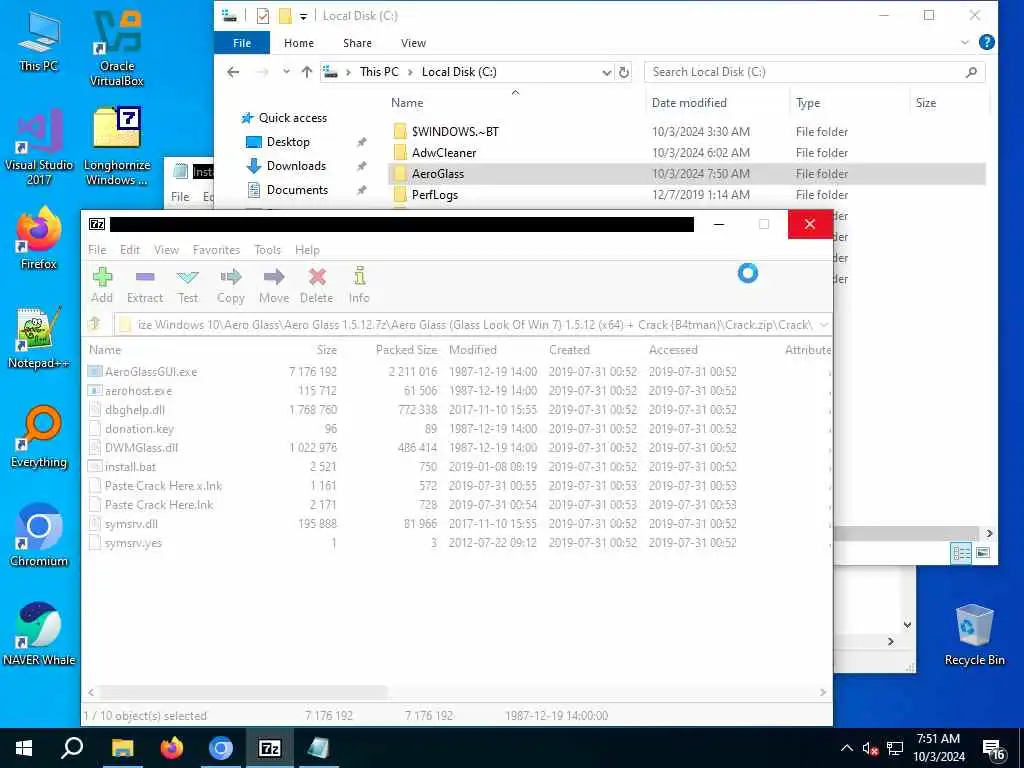Select DWMGlass.dll in the archive list
The width and height of the screenshot is (1024, 768).
pos(141,447)
